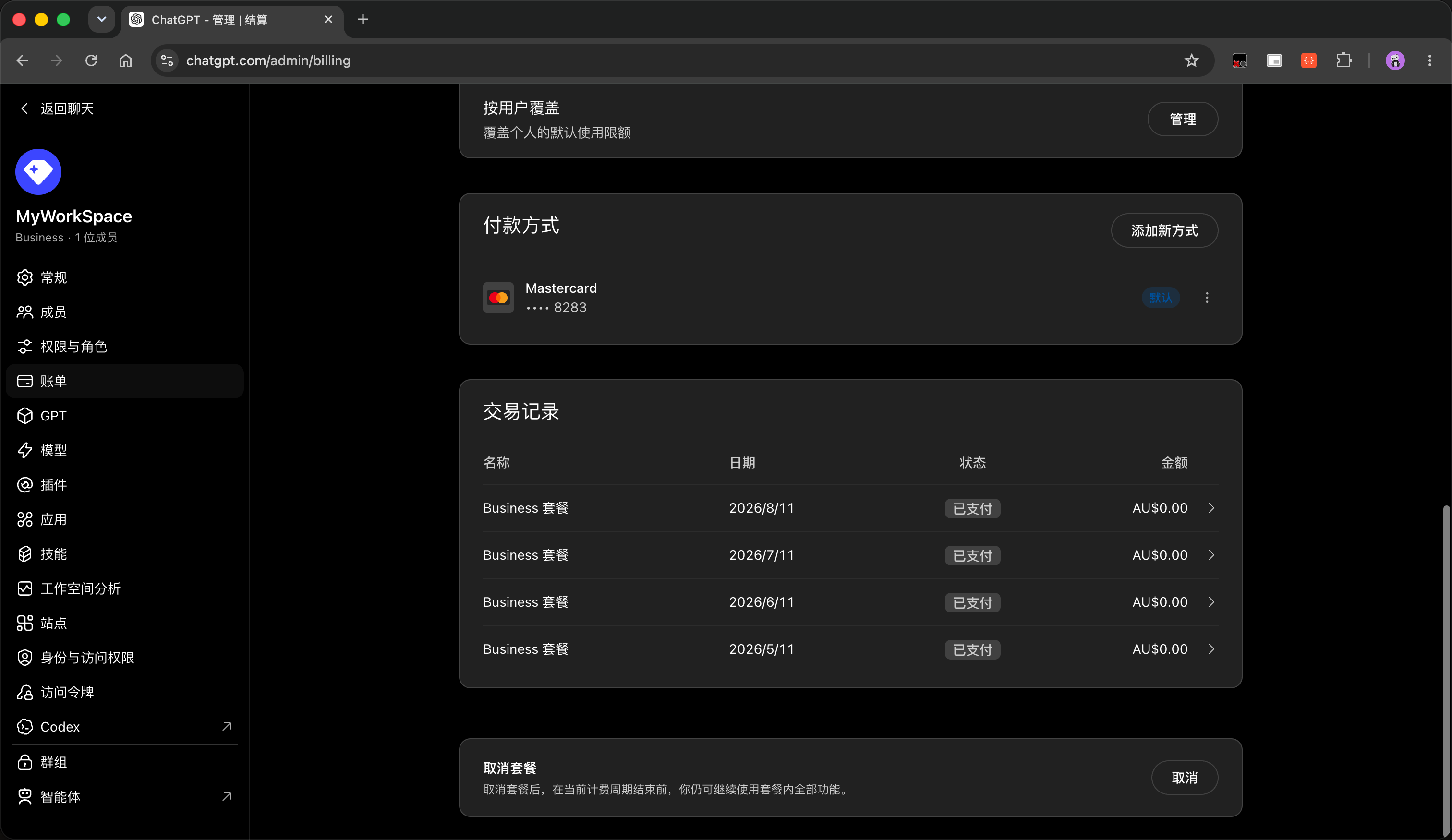Click the 交易记录 section heading
The image size is (1452, 840).
click(521, 412)
